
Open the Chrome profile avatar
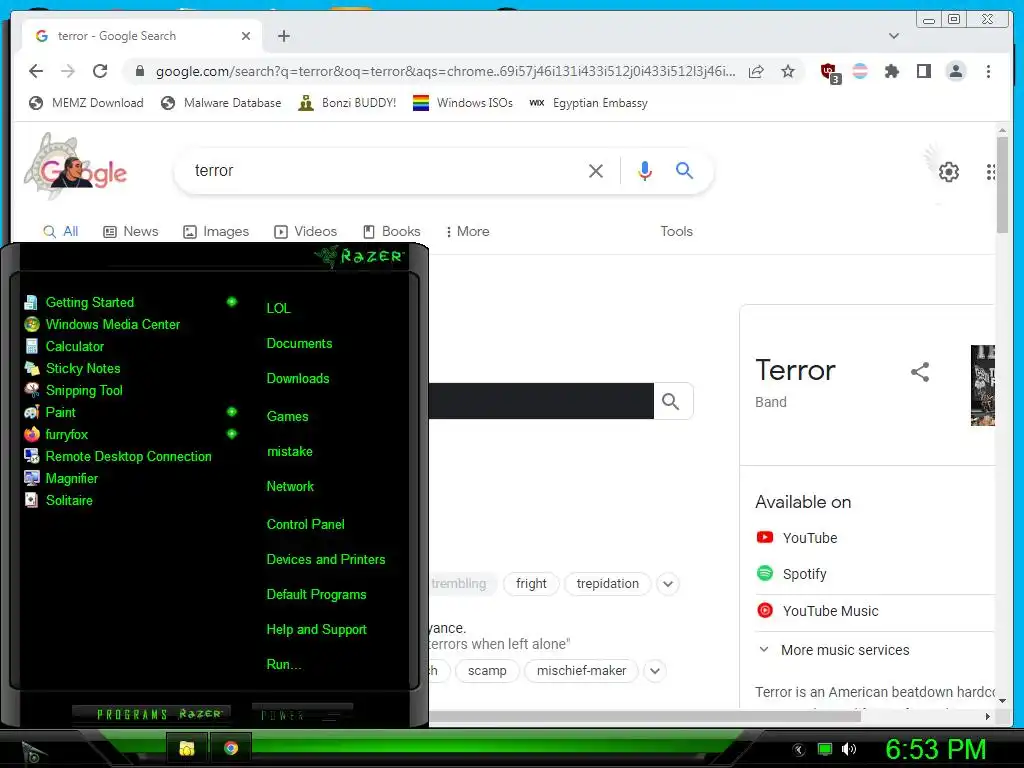point(955,71)
